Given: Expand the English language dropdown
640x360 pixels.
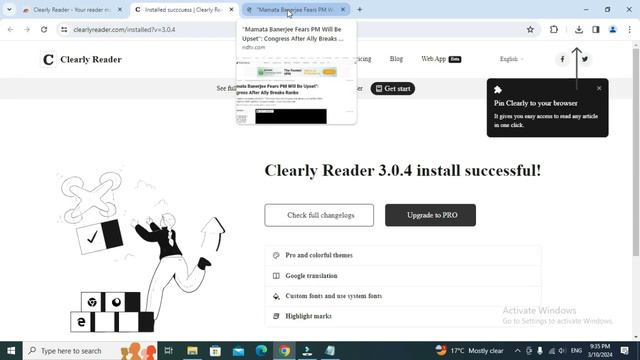Looking at the screenshot, I should [x=511, y=59].
